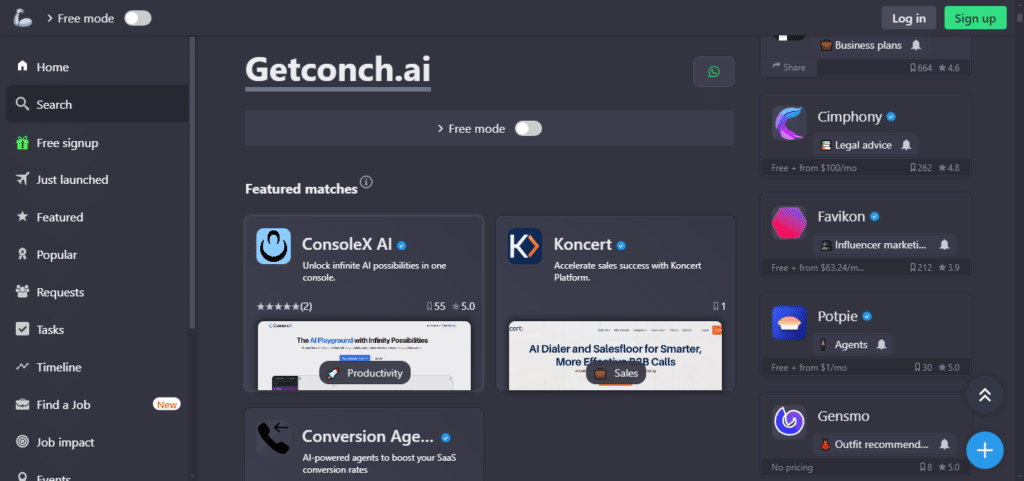Click Koncert website preview thumbnail
1024x481 pixels.
tap(615, 356)
